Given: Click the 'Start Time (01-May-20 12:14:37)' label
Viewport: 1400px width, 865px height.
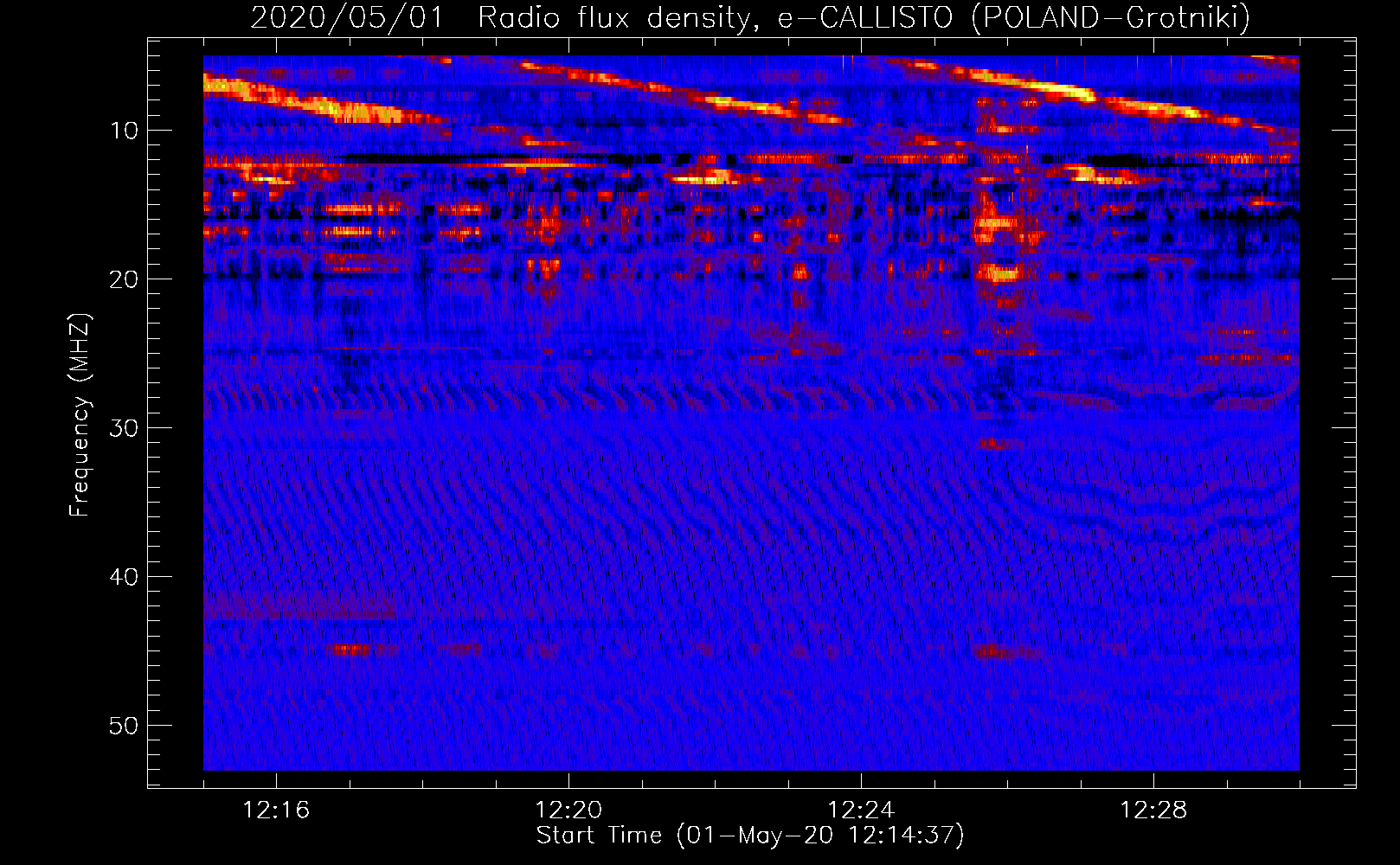Looking at the screenshot, I should [x=750, y=836].
